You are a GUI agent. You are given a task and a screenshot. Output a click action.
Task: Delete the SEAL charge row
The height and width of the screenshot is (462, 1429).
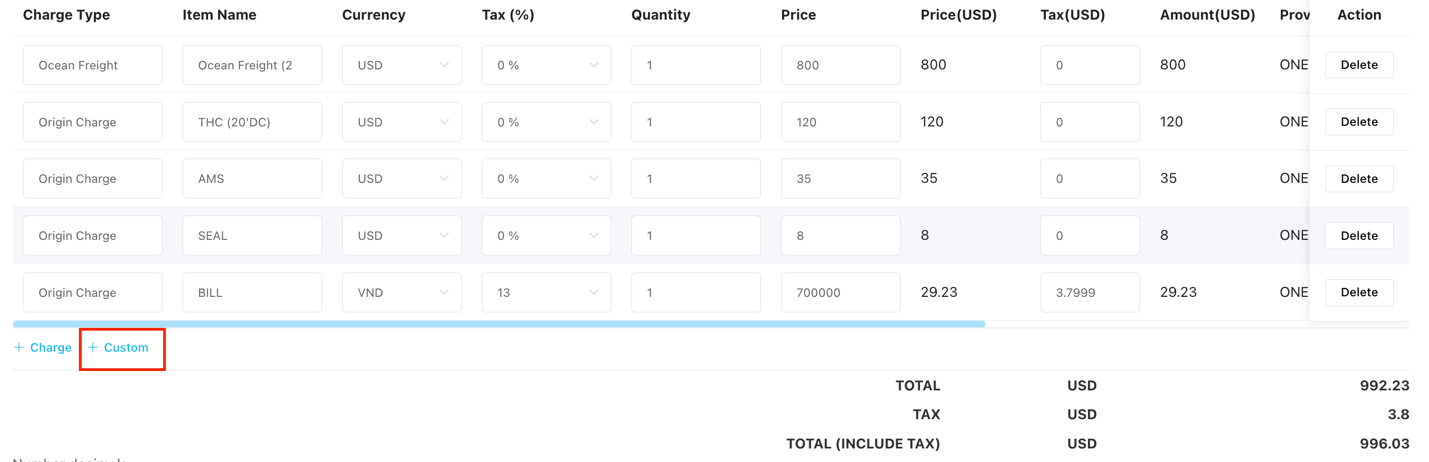(x=1358, y=236)
